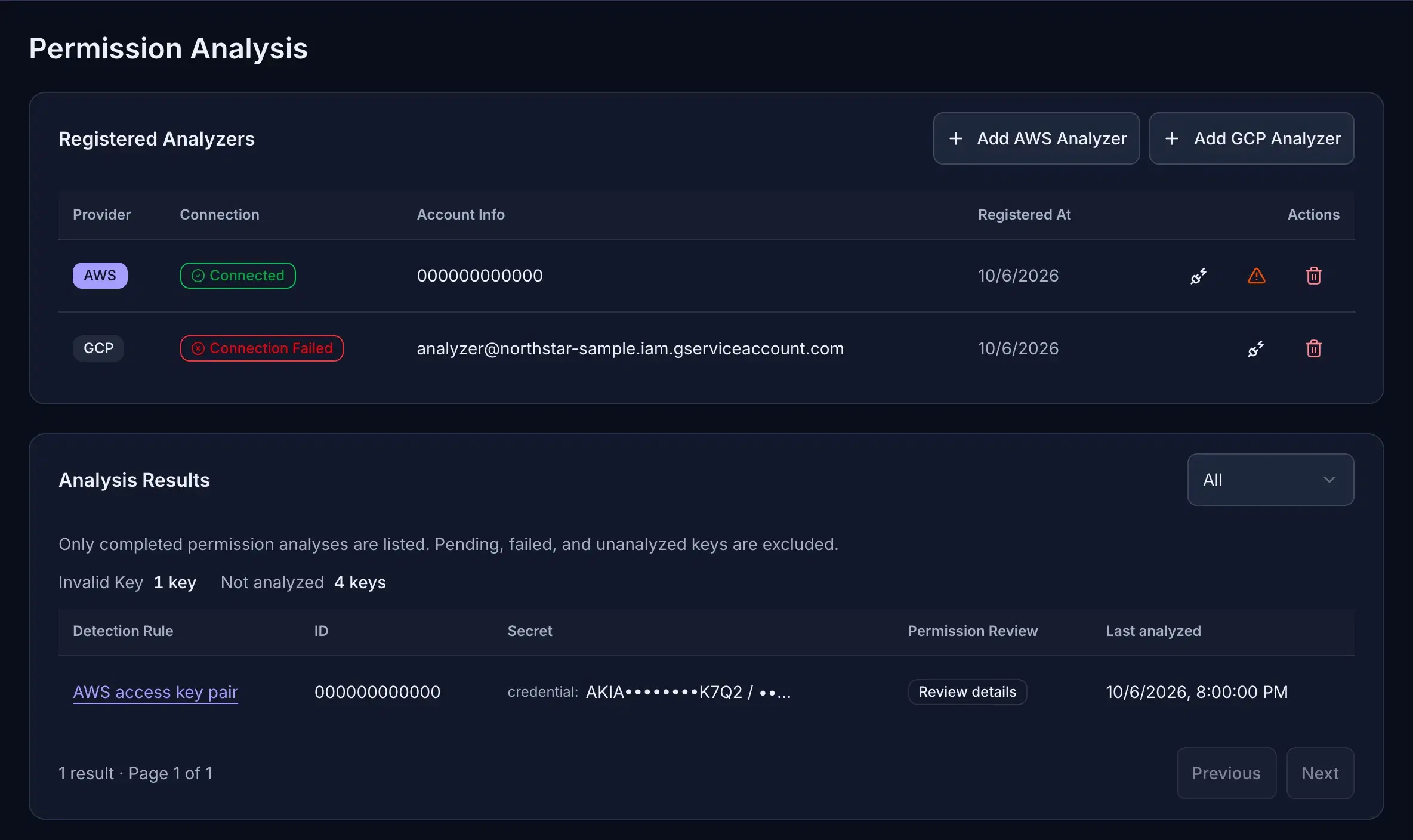Click the last analyzed timestamp 8:00:00 PM
Viewport: 1413px width, 840px height.
click(1197, 692)
